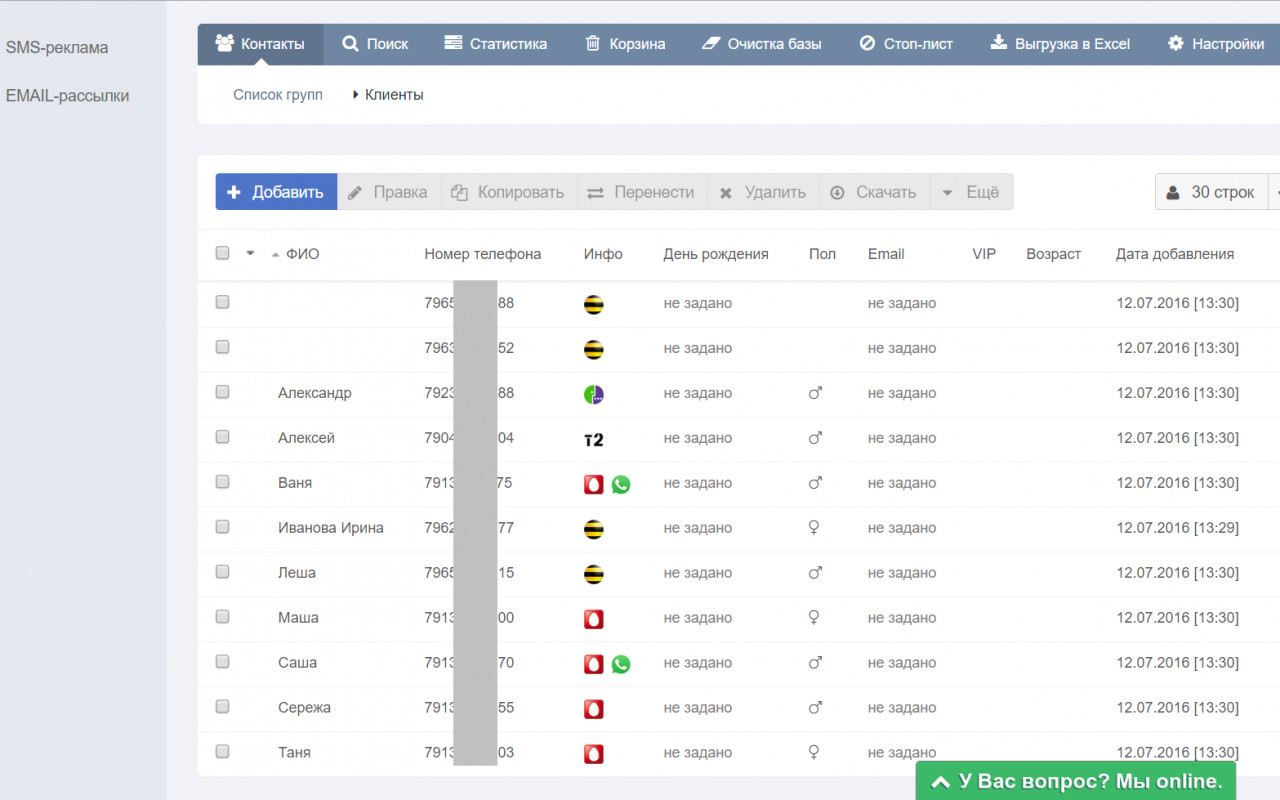
Task: Click WhatsApp icon in Ваня row
Action: pos(621,484)
